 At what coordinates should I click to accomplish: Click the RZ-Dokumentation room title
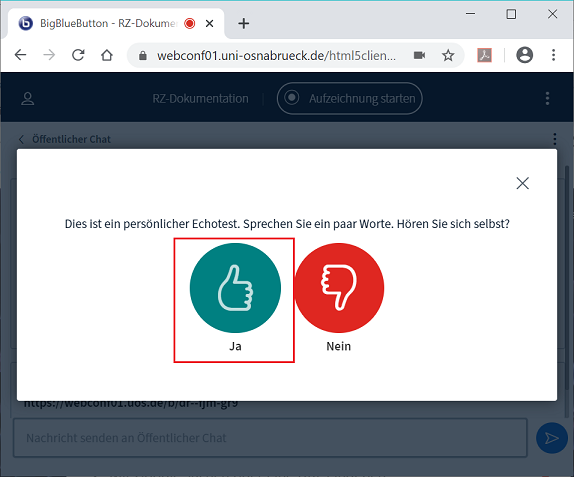[201, 98]
